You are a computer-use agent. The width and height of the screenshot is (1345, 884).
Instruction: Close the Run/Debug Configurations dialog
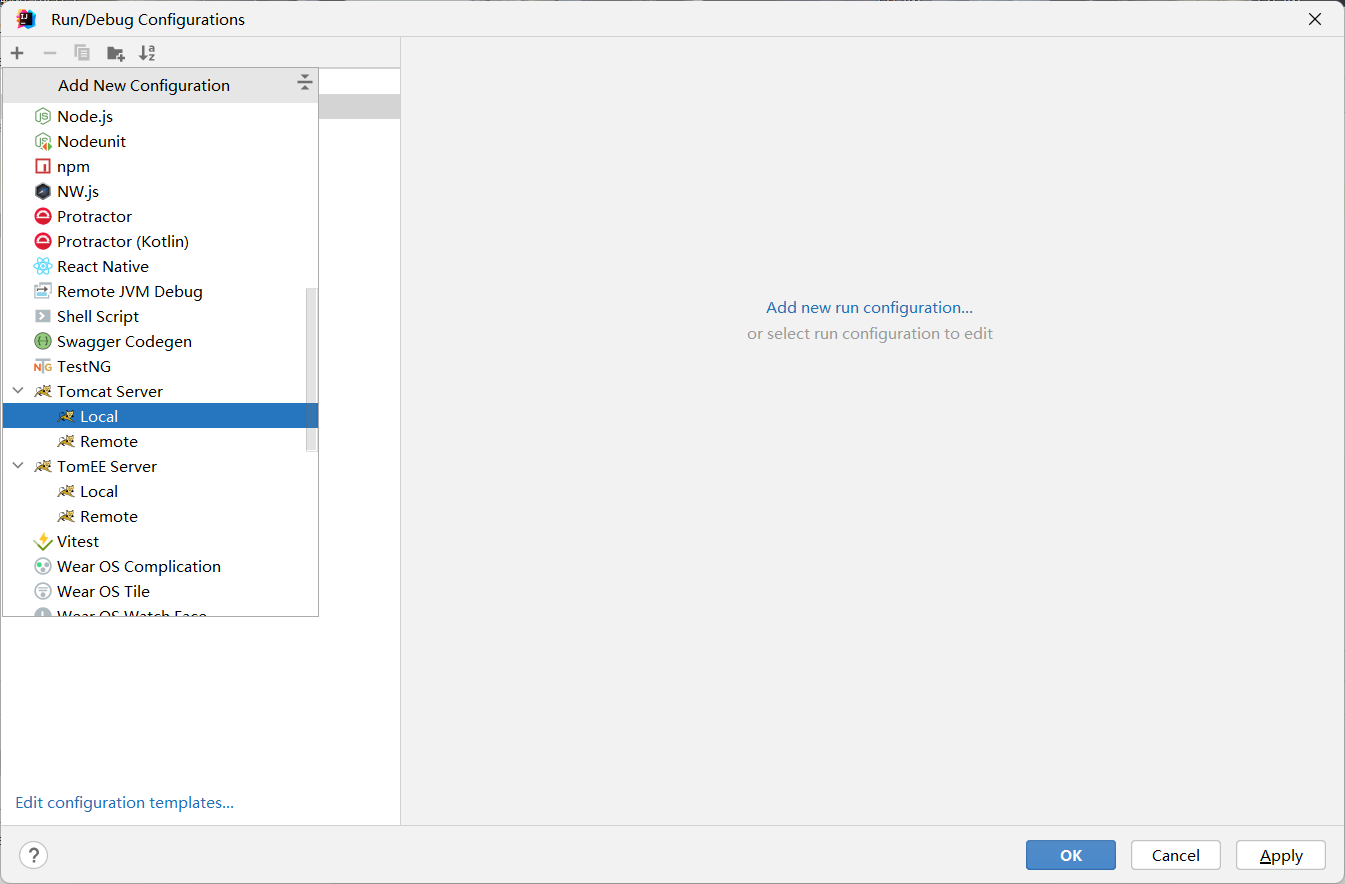(x=1316, y=19)
